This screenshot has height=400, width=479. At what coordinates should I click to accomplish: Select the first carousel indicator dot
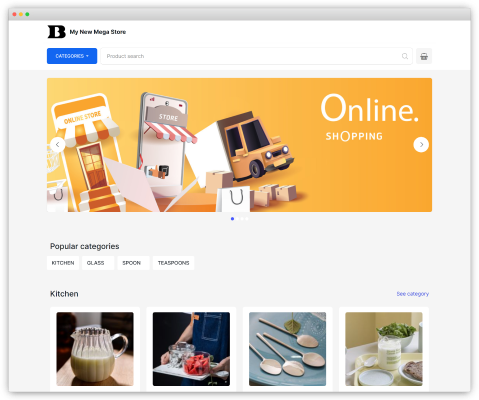[232, 219]
